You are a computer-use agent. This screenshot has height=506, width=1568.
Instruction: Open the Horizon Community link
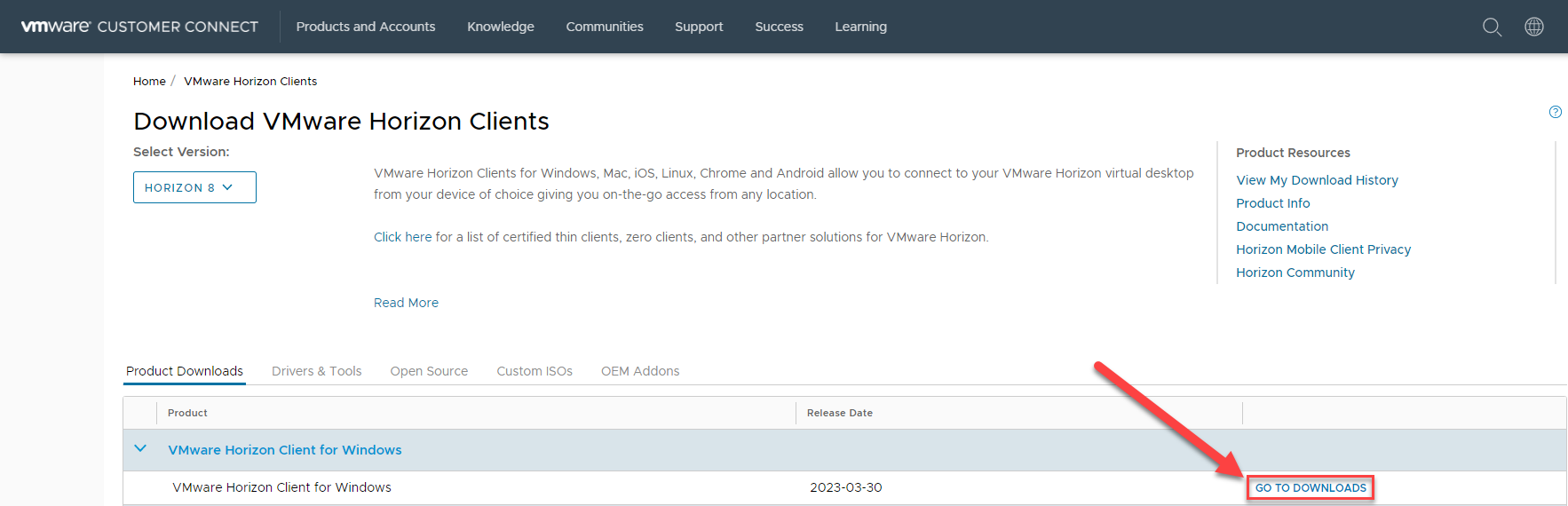(x=1295, y=273)
